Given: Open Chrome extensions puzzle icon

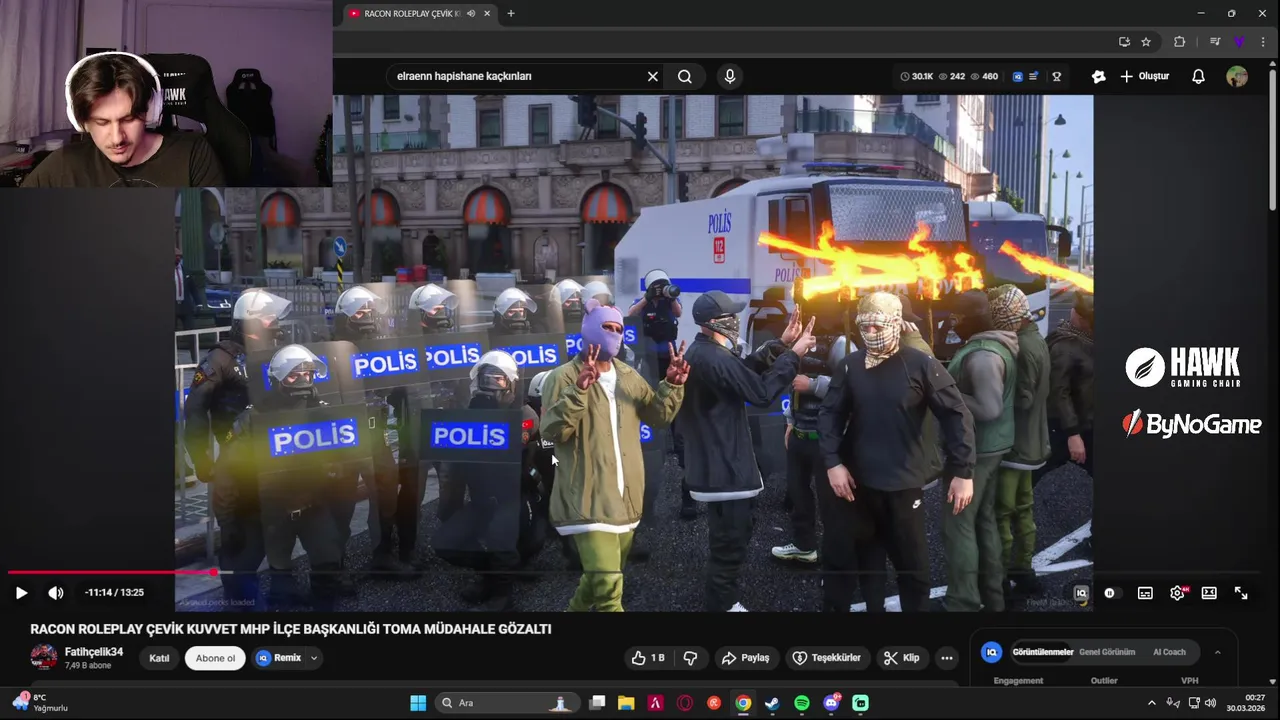Looking at the screenshot, I should 1179,41.
